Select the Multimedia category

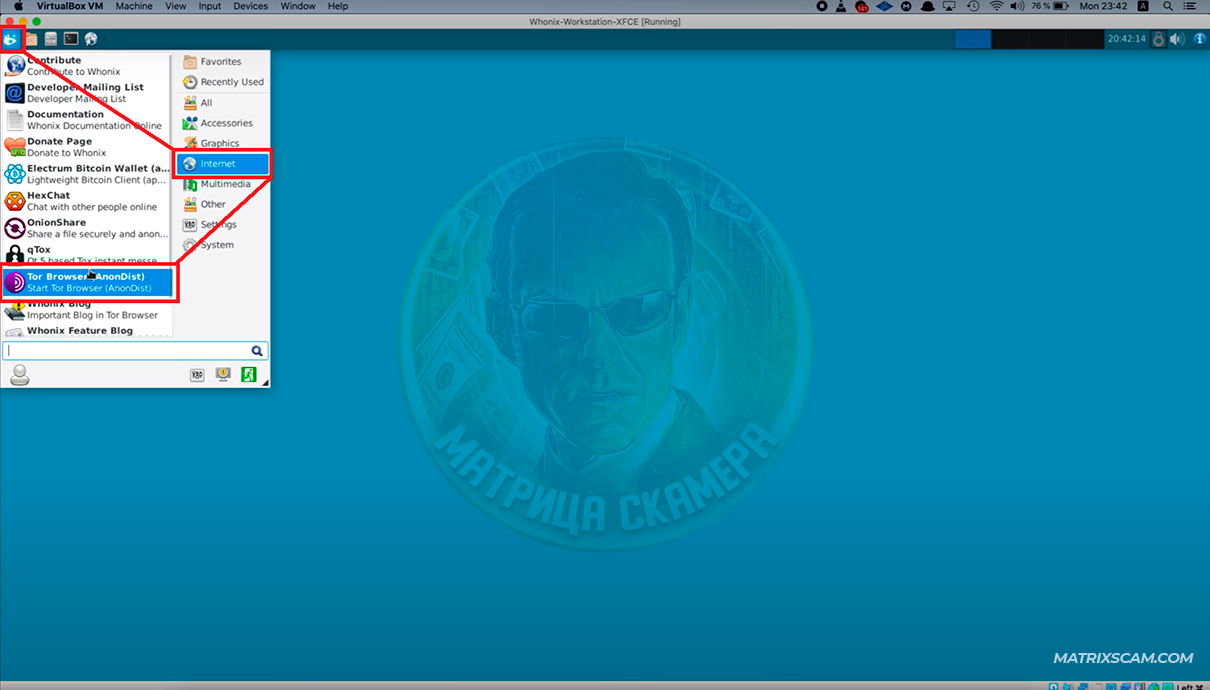(223, 184)
